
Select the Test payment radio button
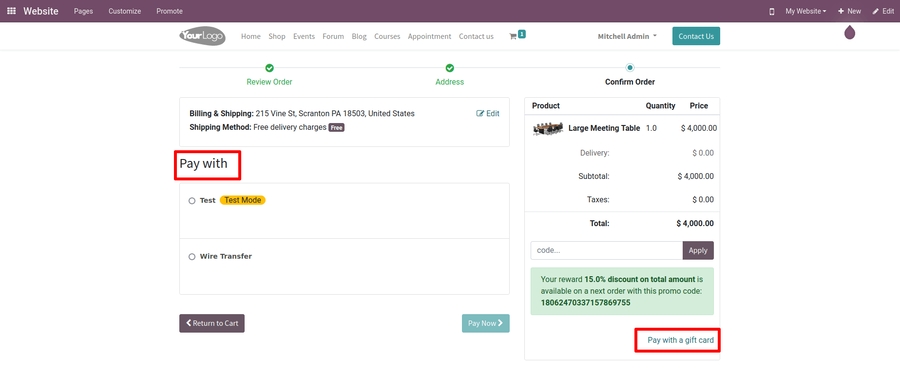pos(192,201)
